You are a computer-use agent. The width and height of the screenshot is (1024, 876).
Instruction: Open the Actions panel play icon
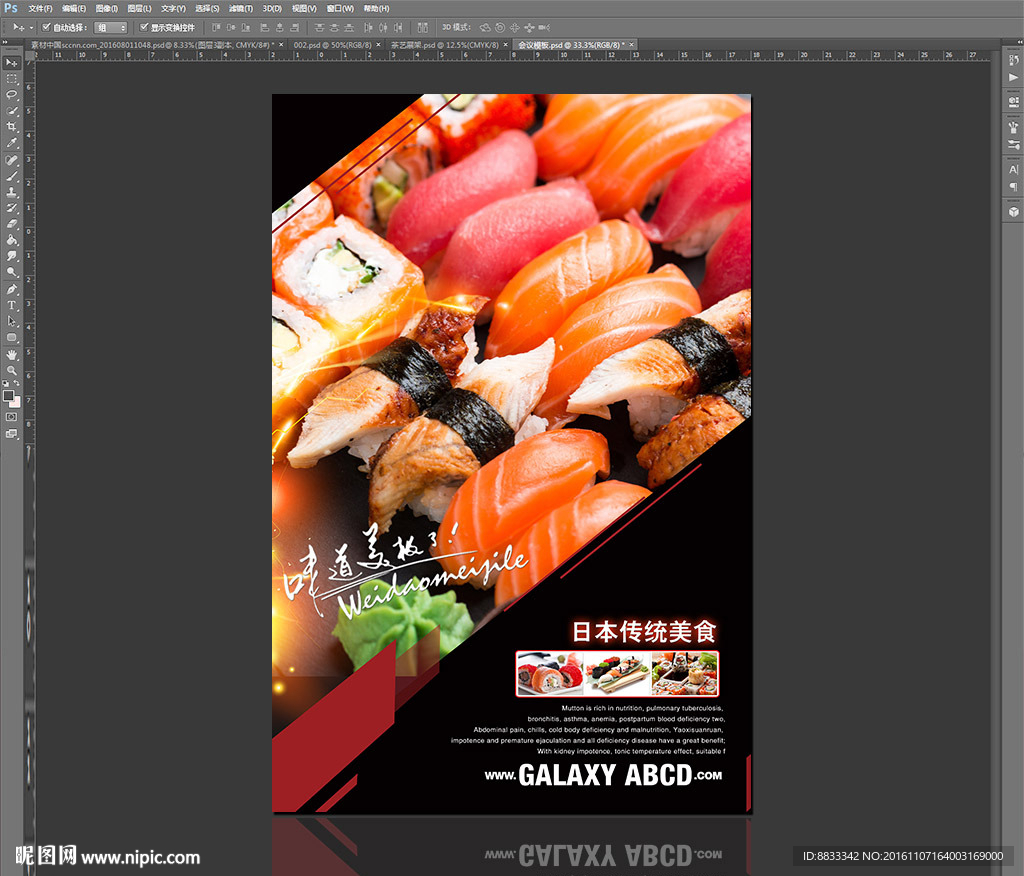(x=1013, y=77)
